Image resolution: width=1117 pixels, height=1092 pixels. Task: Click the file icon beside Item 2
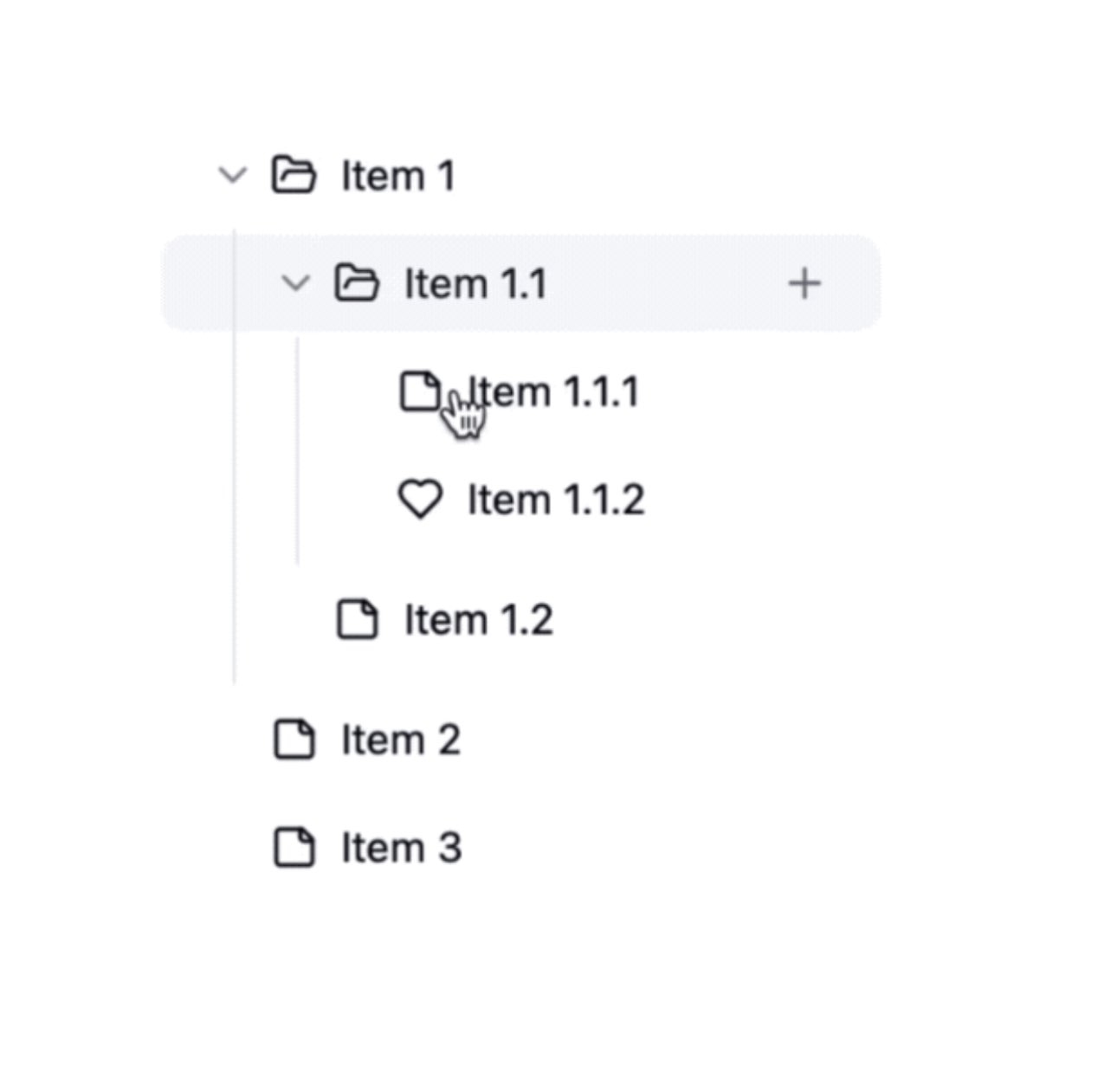294,740
